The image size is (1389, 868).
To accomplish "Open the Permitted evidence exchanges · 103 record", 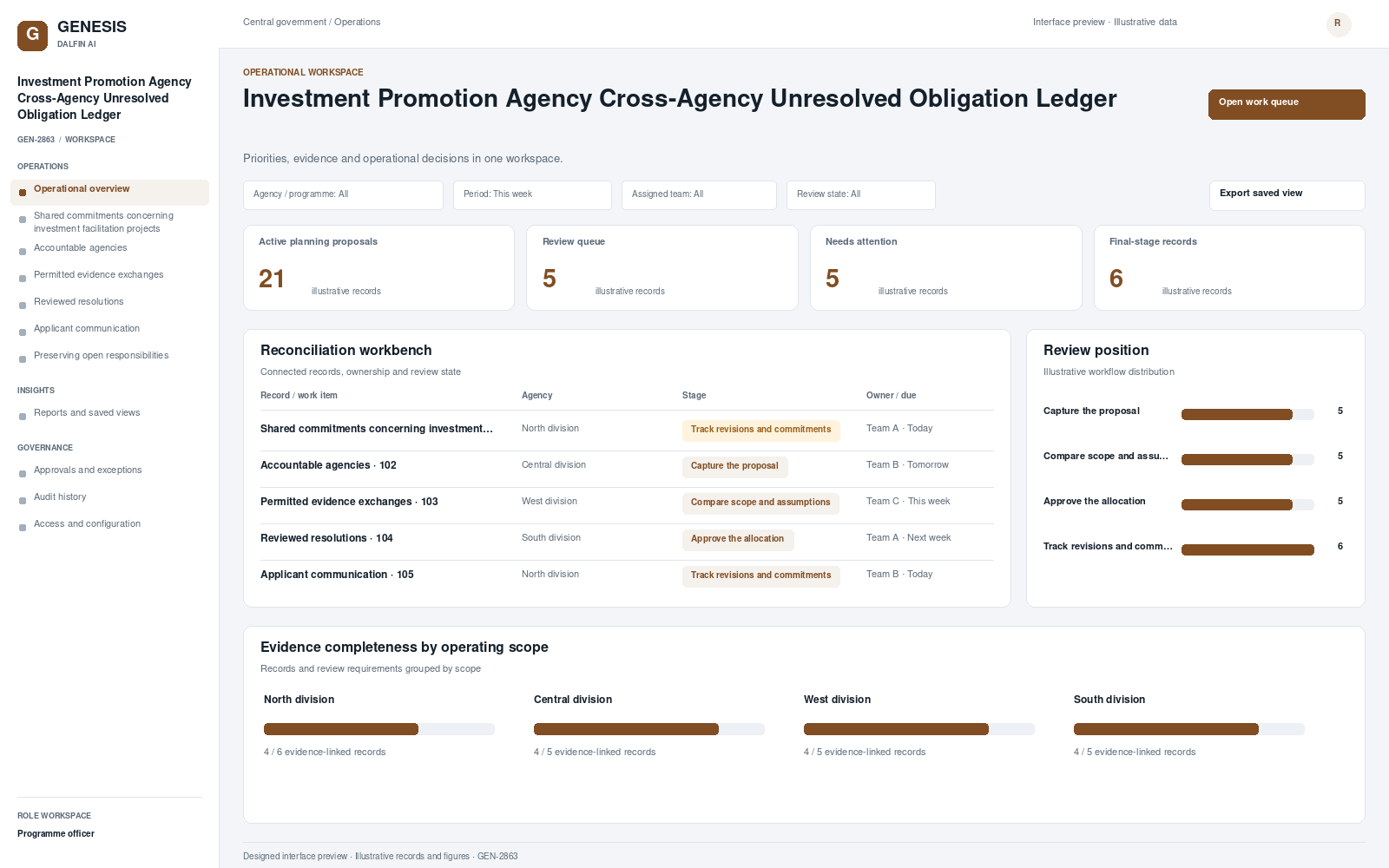I will (x=349, y=502).
